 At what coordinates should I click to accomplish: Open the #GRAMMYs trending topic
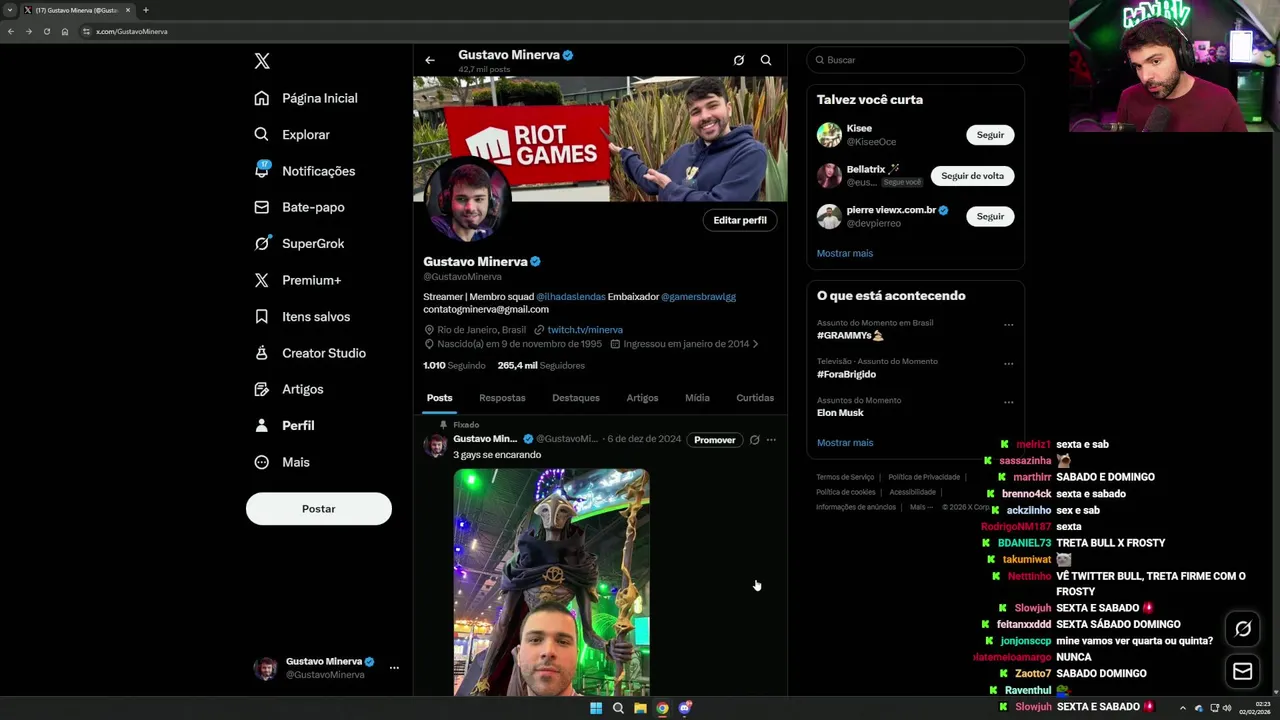tap(850, 336)
